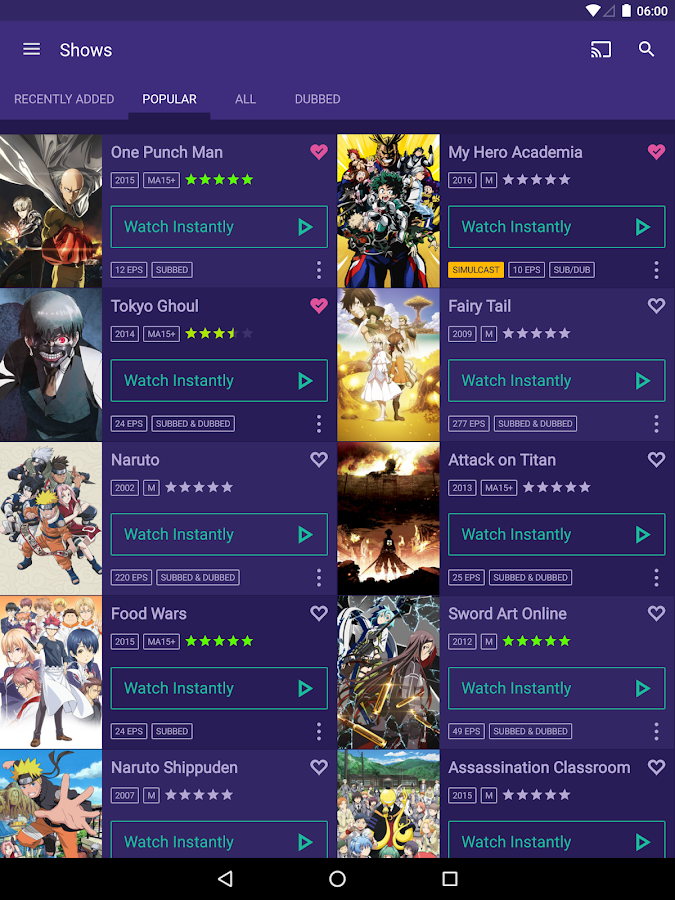
Task: Open the search magnifier icon
Action: point(647,49)
